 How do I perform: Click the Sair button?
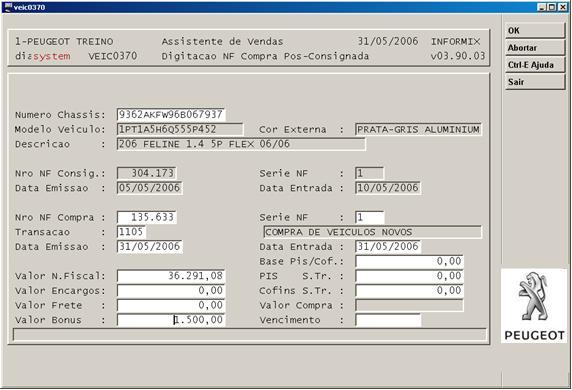point(535,82)
